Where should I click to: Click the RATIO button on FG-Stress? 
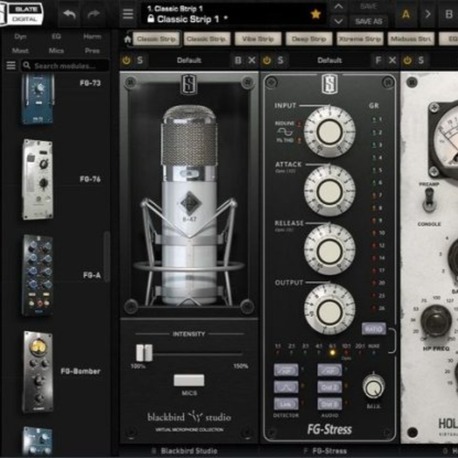coord(374,329)
